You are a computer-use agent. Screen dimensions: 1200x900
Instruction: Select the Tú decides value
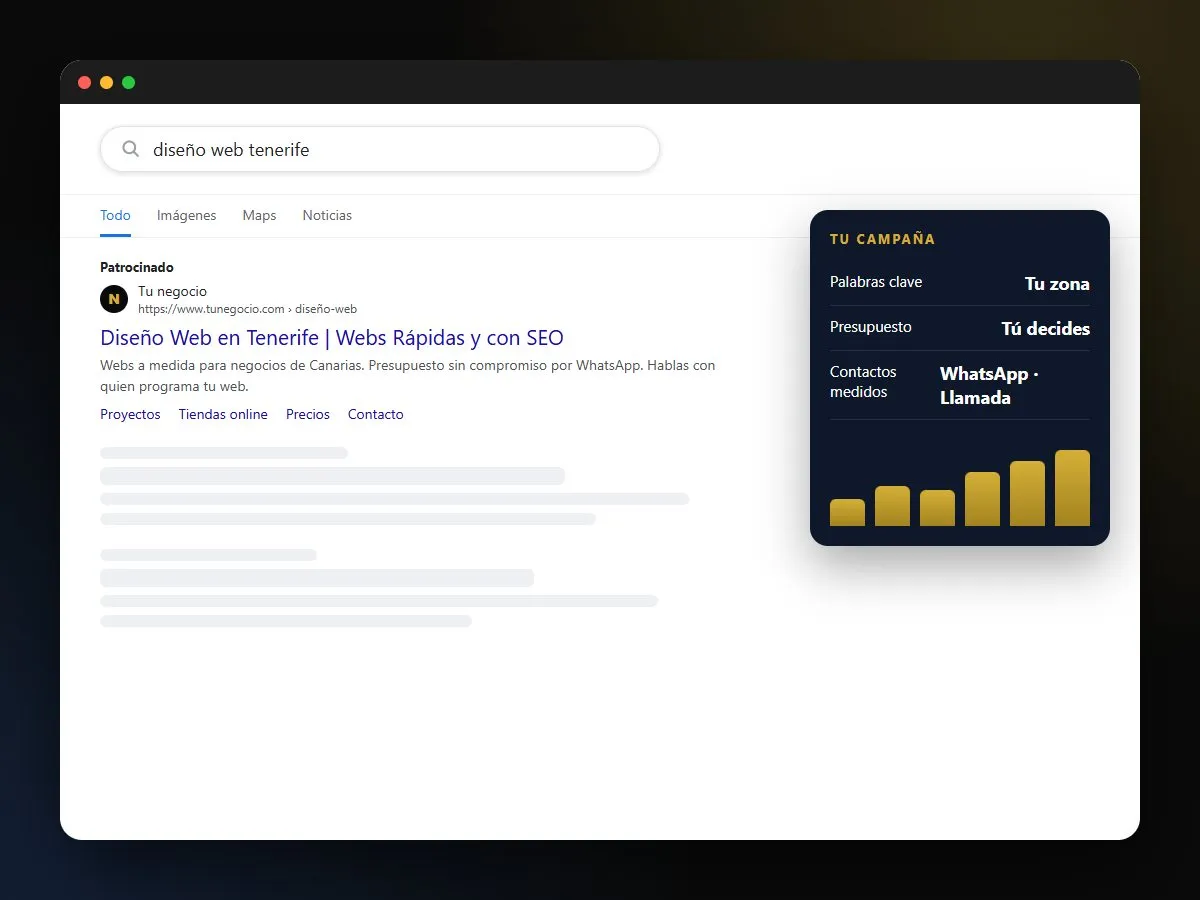pyautogui.click(x=1046, y=329)
